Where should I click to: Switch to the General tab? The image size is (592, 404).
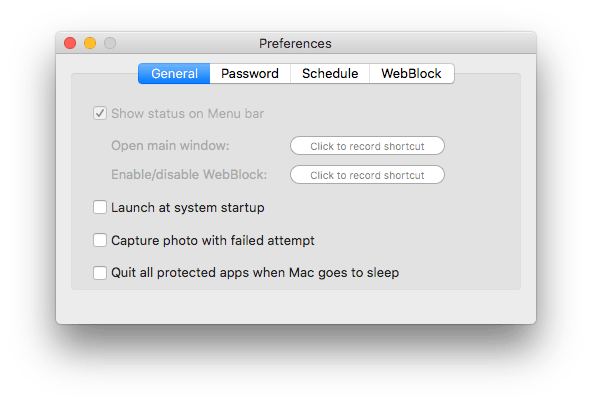[x=174, y=73]
